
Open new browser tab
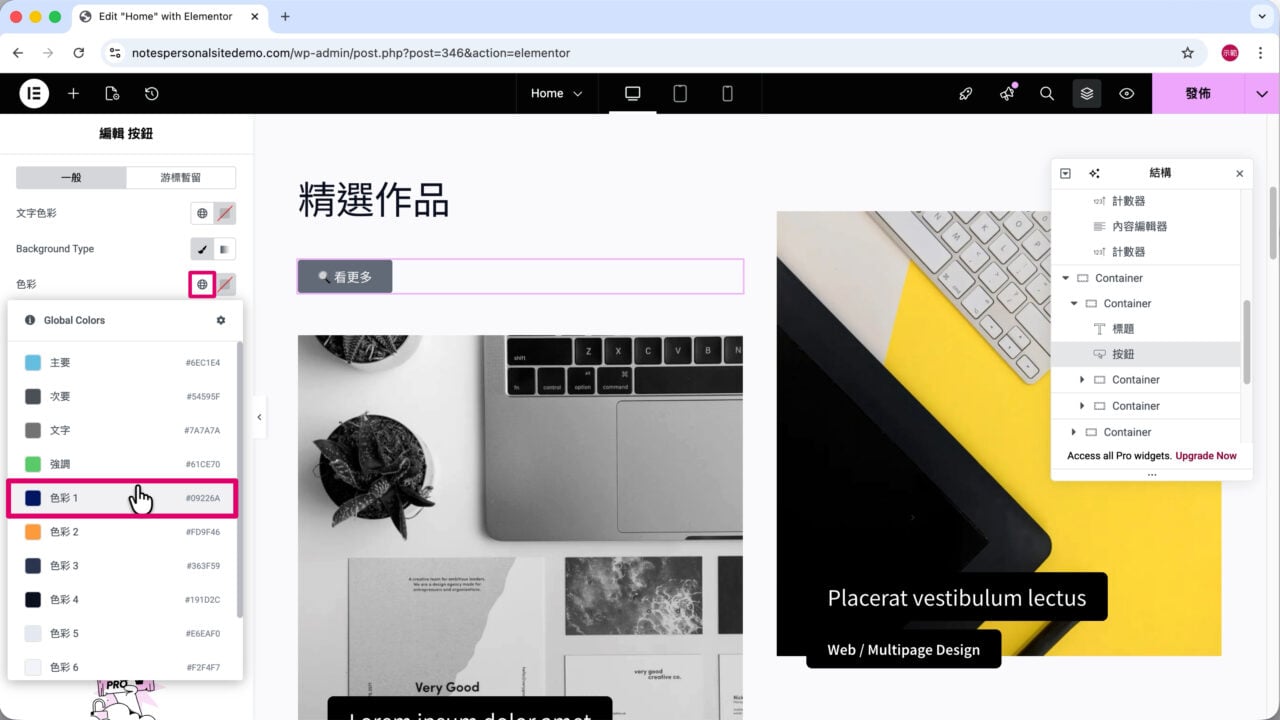pyautogui.click(x=285, y=17)
